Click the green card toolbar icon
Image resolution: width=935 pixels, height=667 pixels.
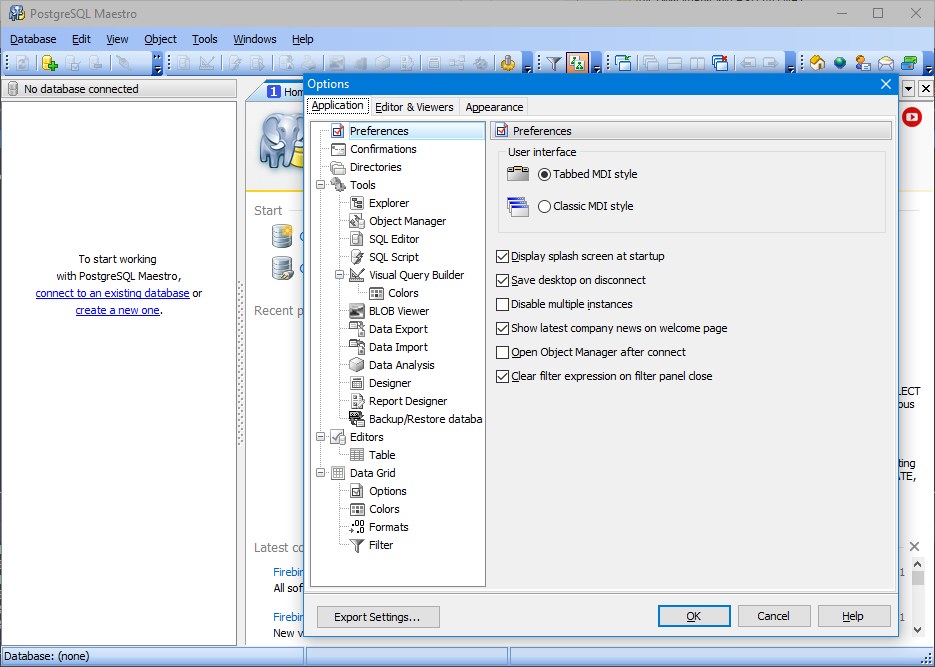(909, 63)
